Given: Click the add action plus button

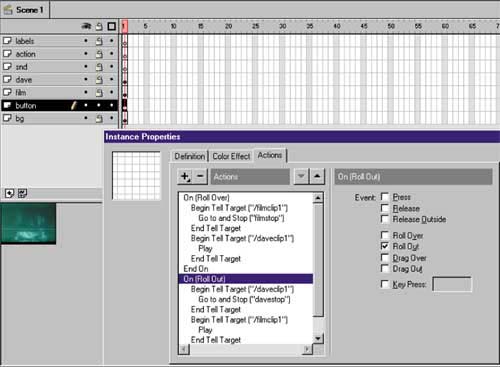Looking at the screenshot, I should (185, 177).
